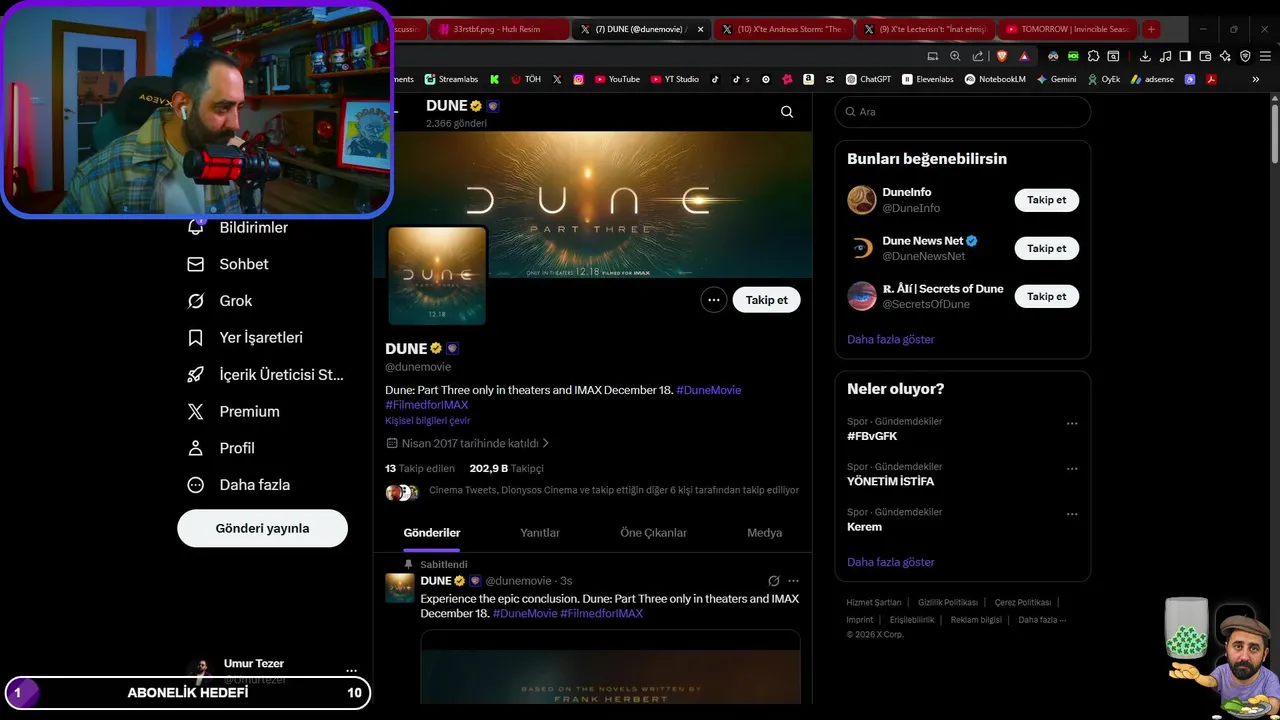Open #FBvGFK trending topic
Viewport: 1280px width, 720px height.
pyautogui.click(x=872, y=436)
